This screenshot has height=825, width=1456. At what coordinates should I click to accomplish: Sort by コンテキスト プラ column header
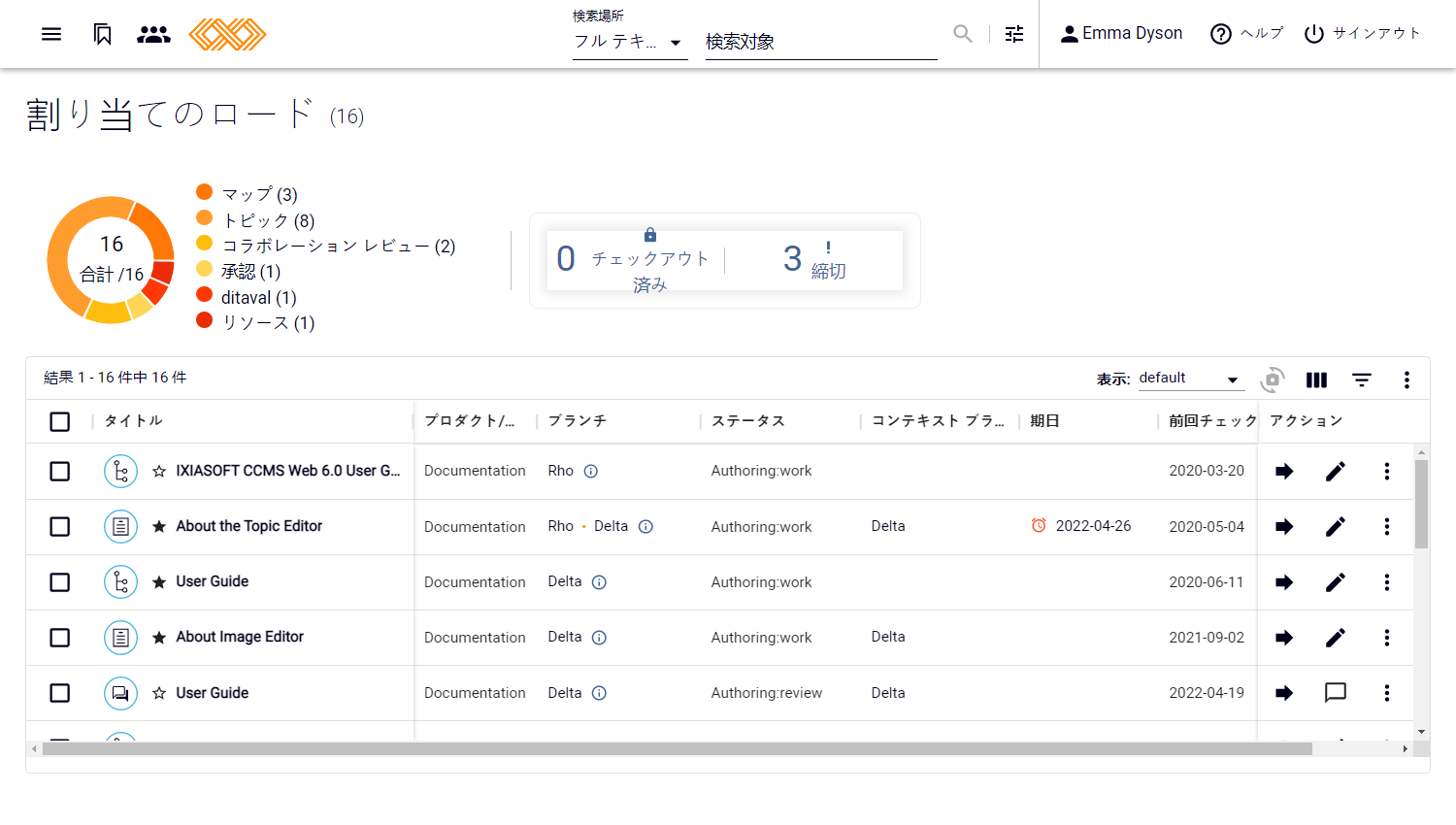(938, 420)
